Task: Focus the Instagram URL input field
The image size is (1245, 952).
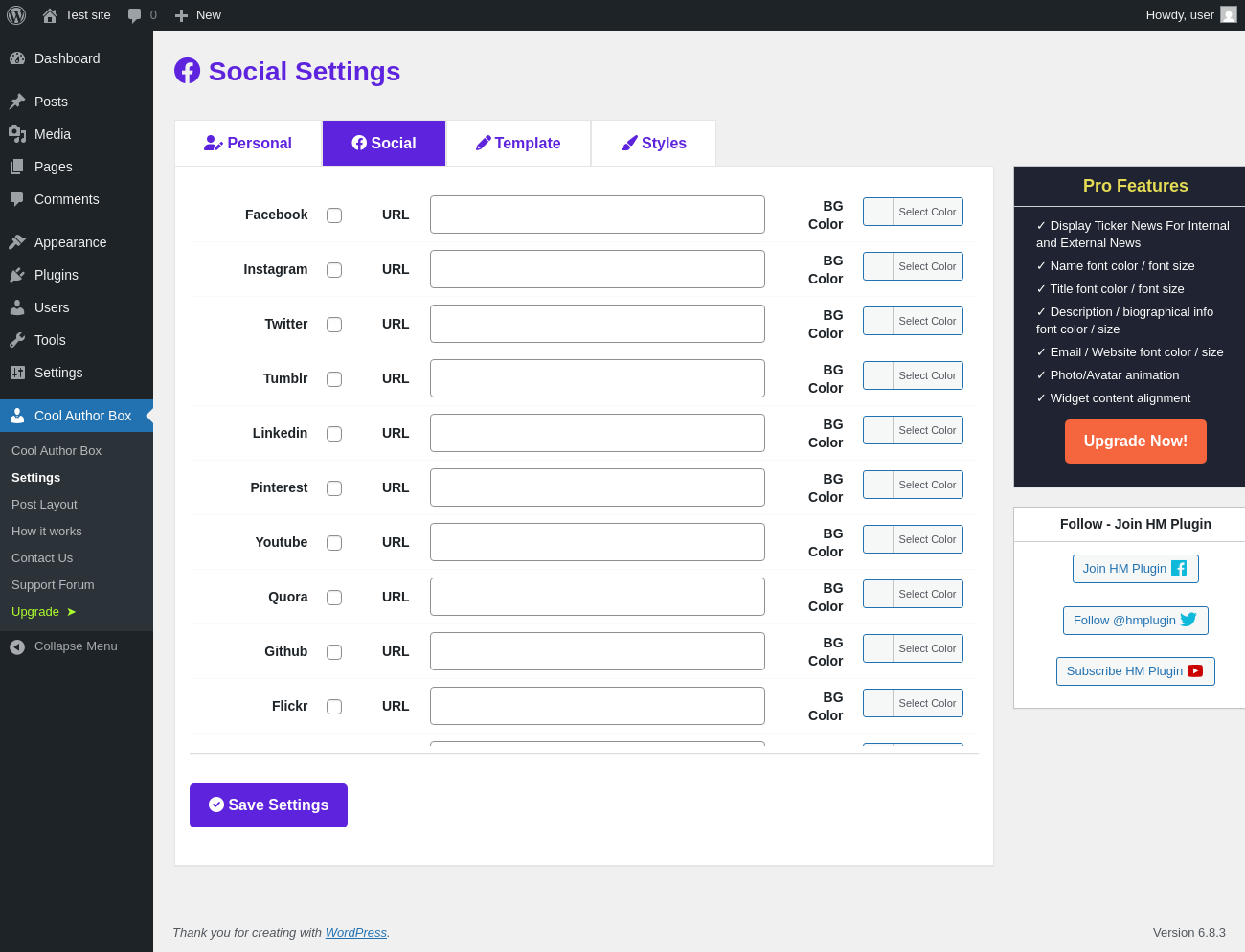Action: (598, 269)
